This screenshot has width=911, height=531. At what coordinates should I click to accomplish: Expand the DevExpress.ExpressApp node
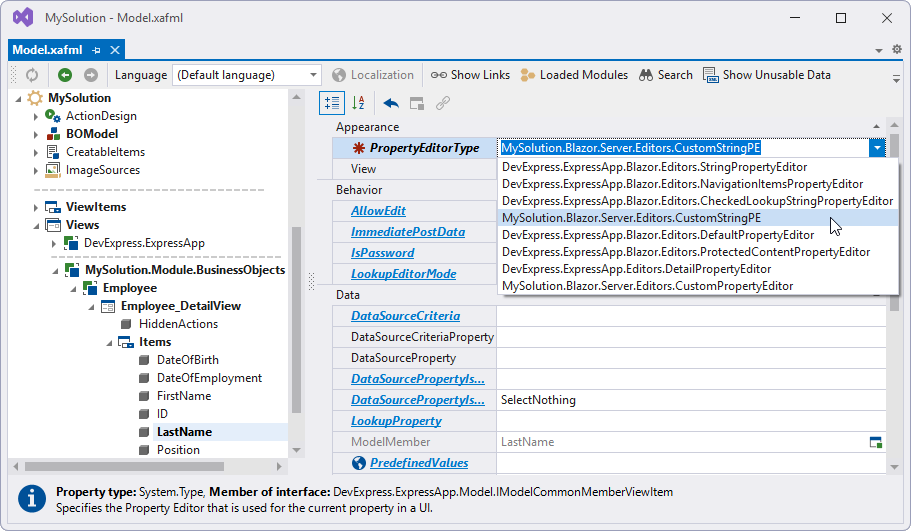pos(53,243)
